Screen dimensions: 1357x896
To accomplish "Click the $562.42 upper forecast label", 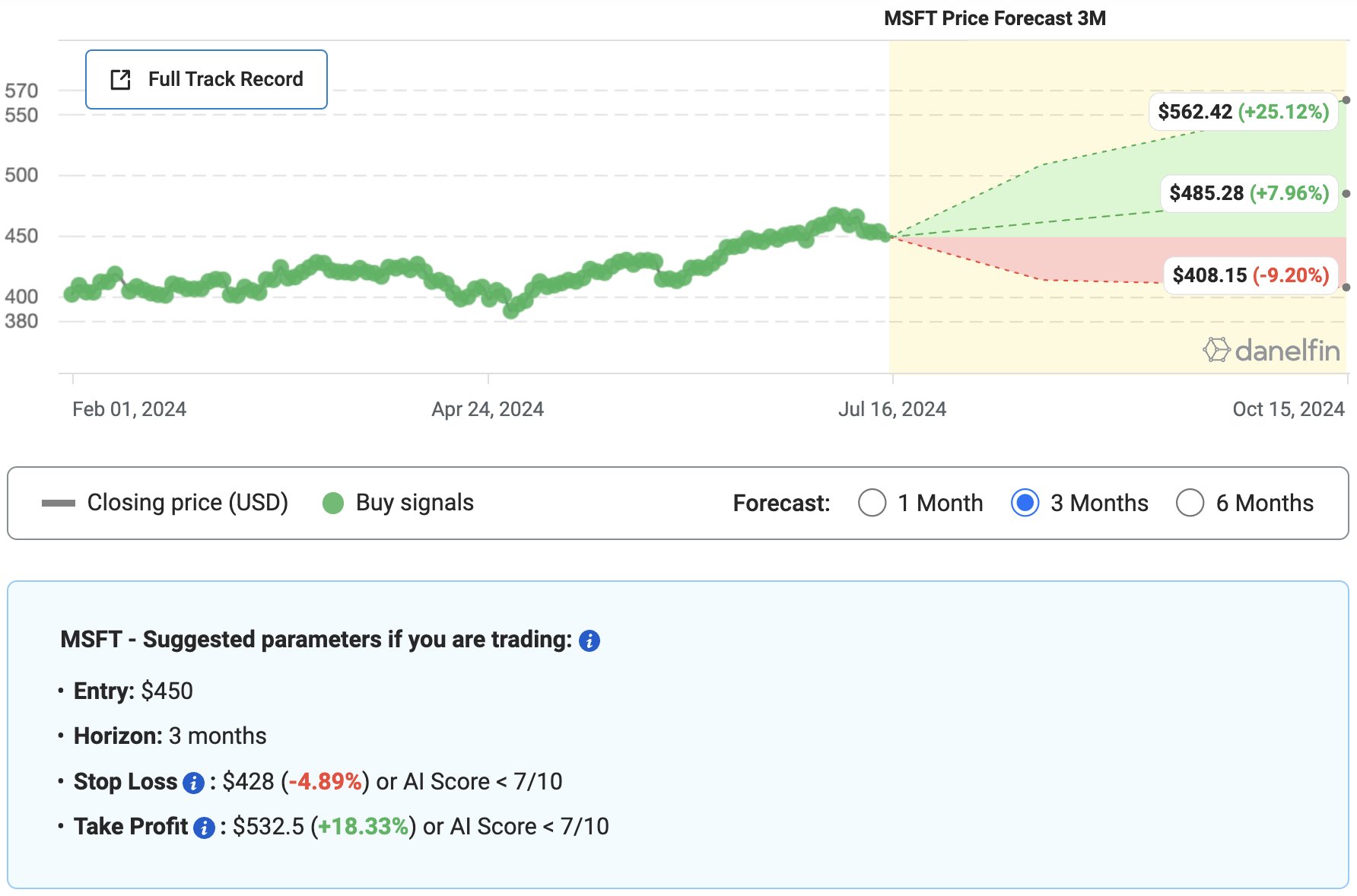I will 1243,112.
